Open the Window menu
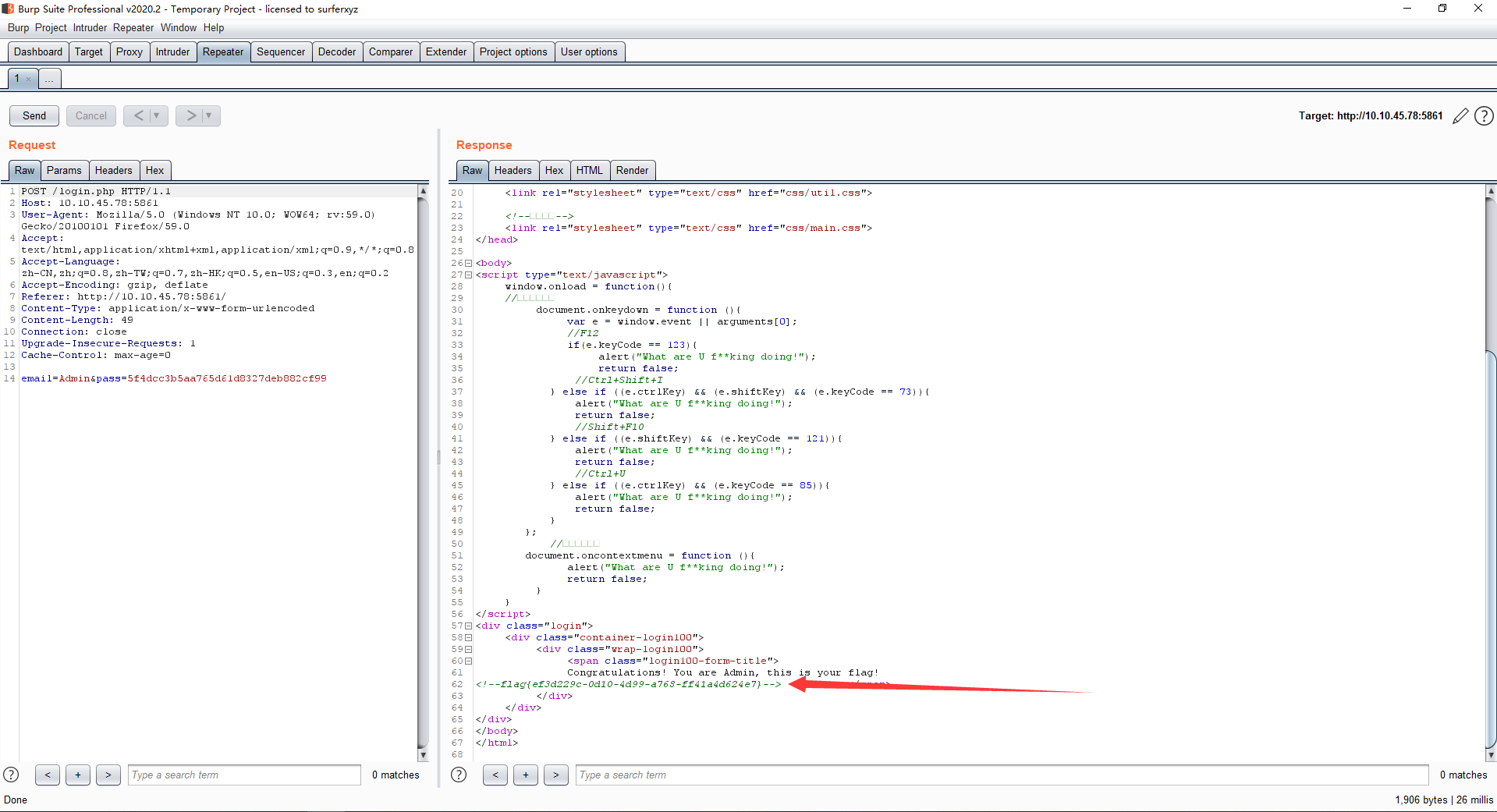 tap(179, 27)
